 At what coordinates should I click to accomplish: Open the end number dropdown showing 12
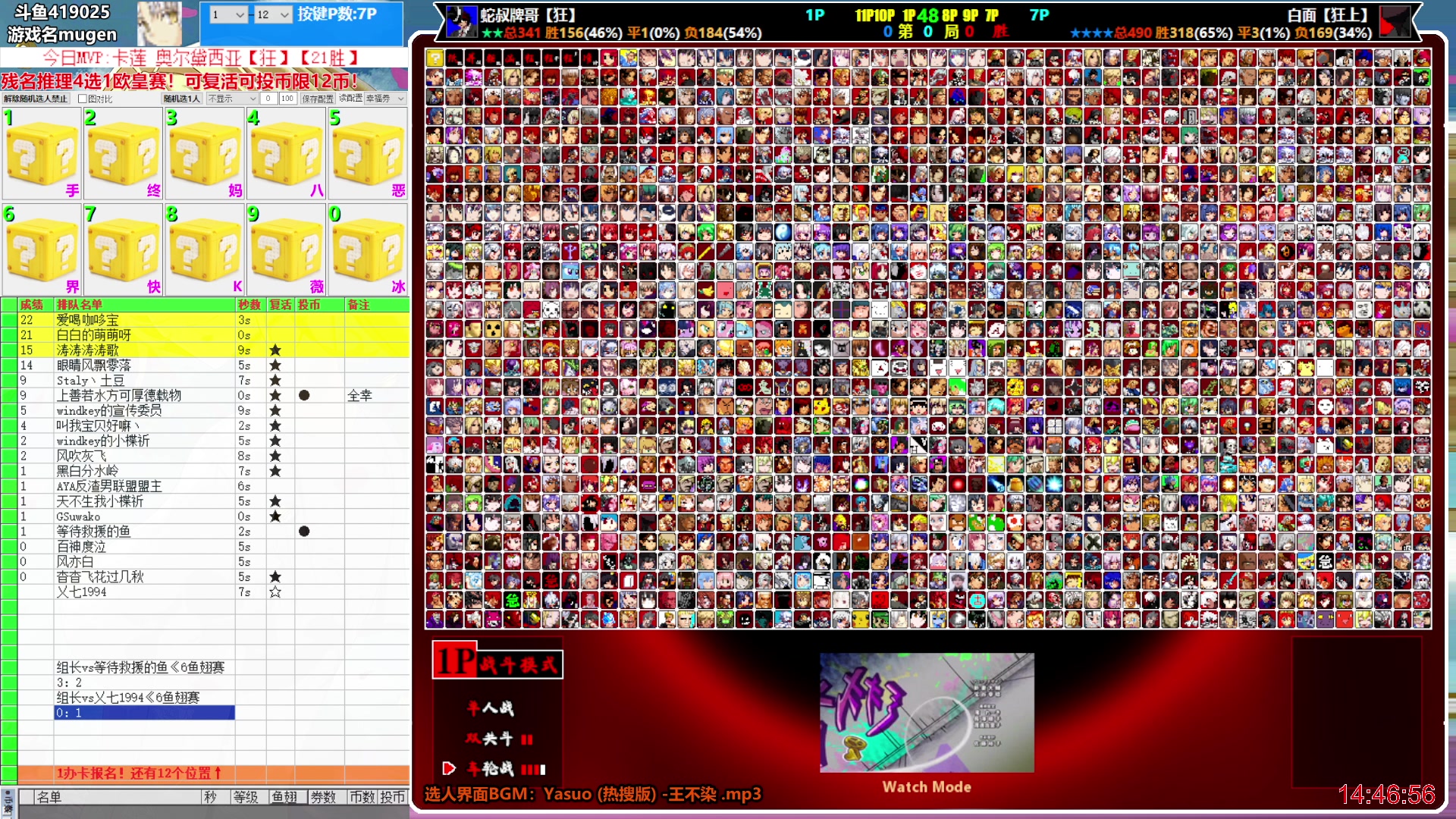tap(273, 14)
